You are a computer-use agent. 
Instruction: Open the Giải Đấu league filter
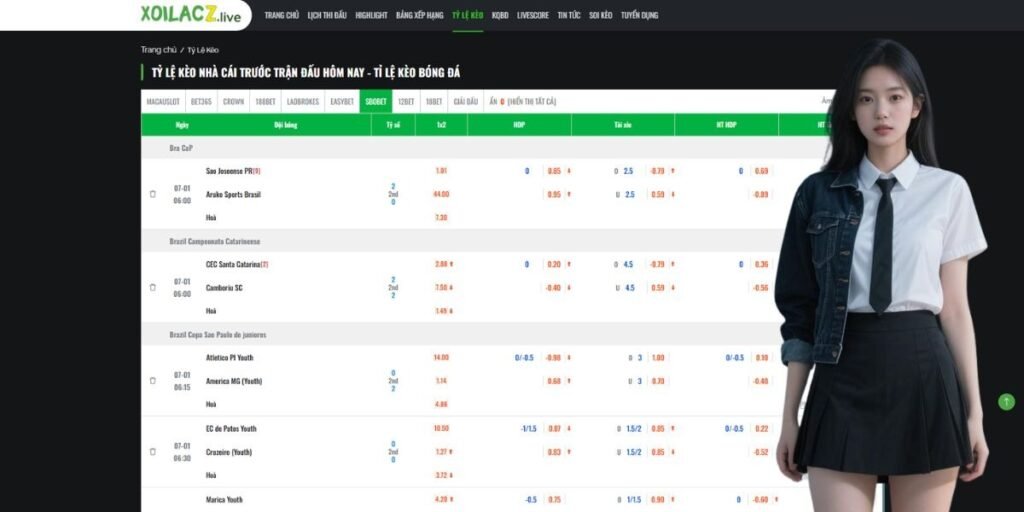[x=466, y=101]
